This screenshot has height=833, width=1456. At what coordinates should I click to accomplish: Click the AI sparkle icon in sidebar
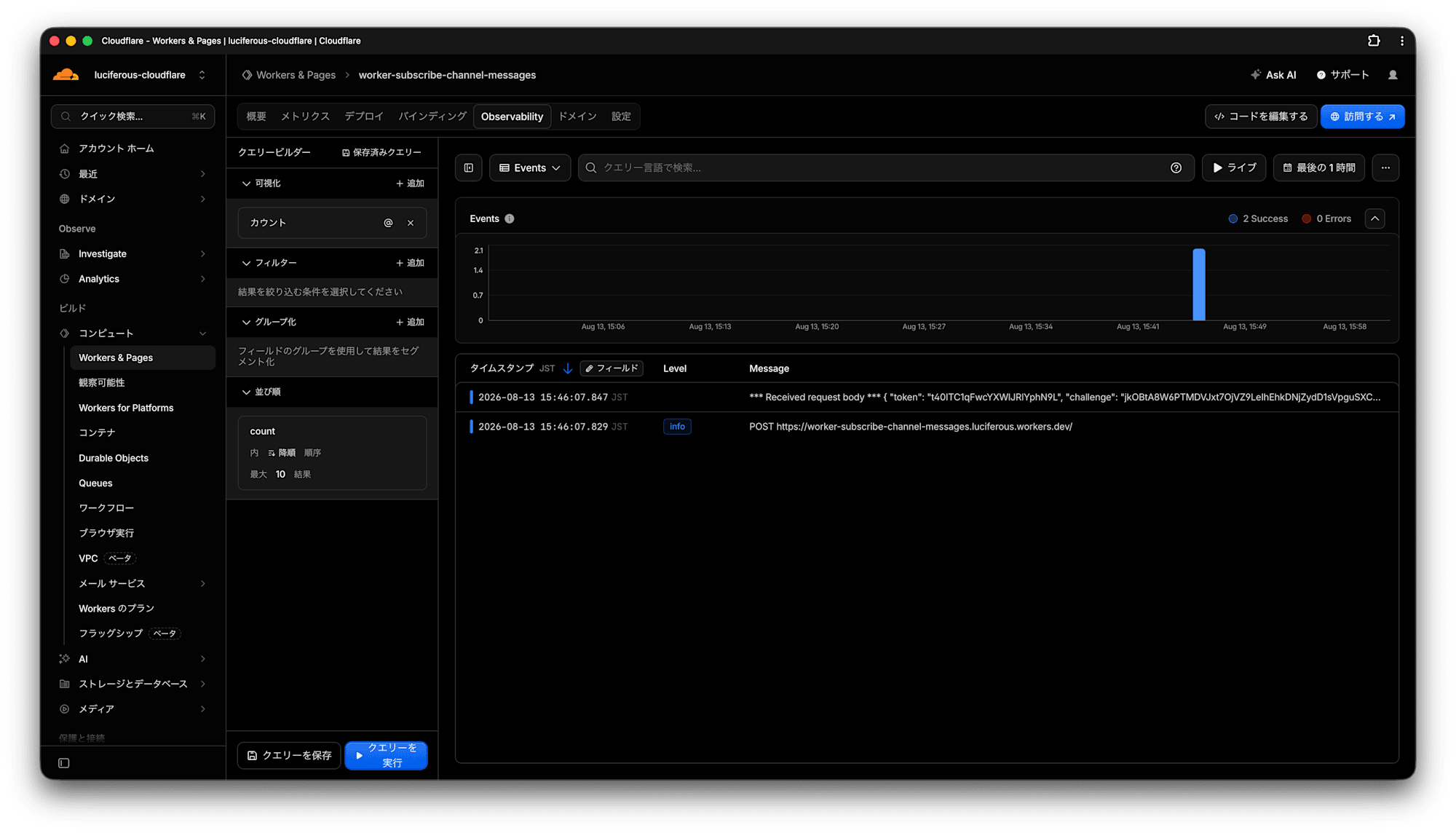click(x=65, y=659)
